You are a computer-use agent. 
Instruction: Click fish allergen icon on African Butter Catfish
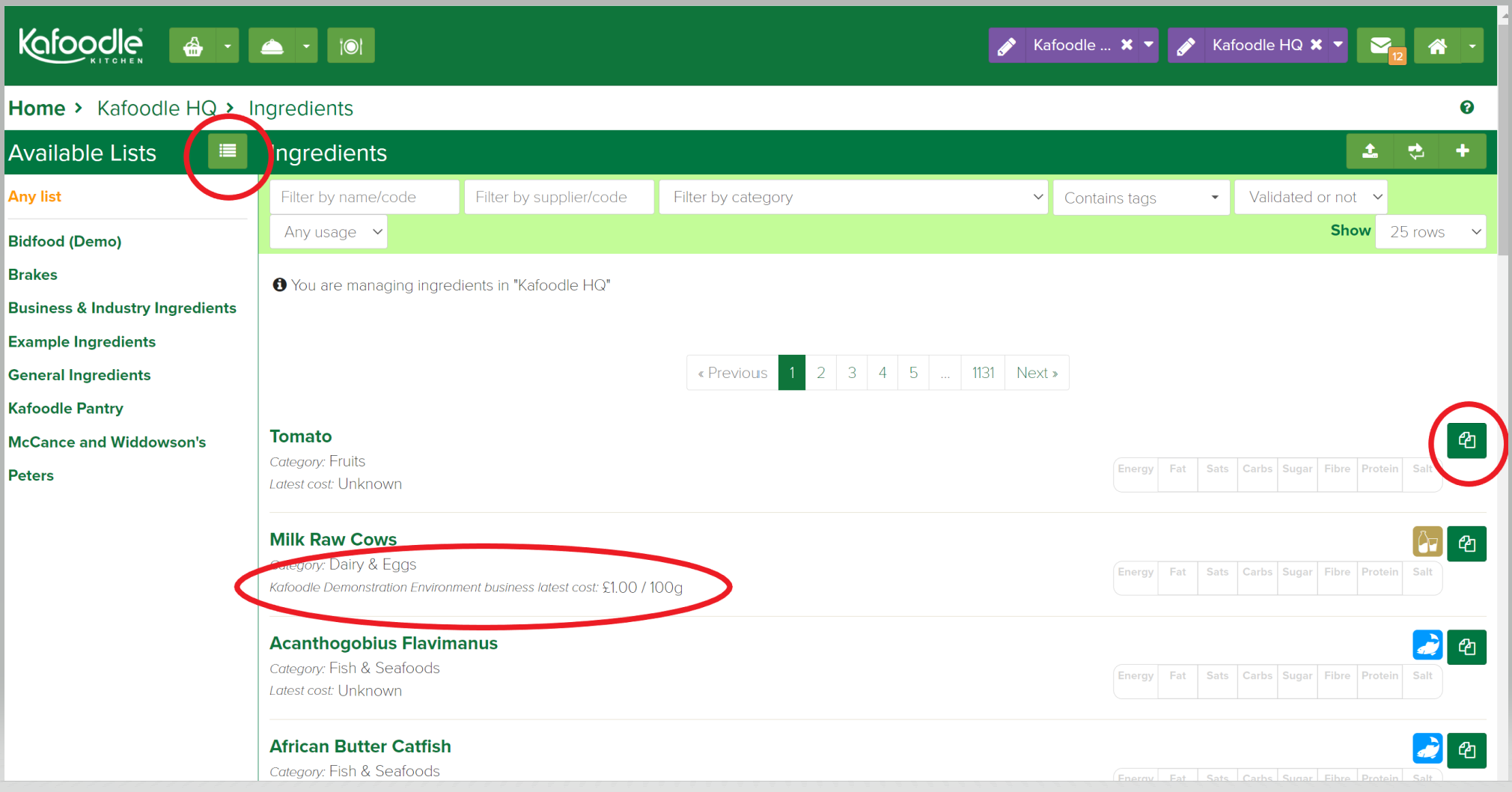point(1427,749)
